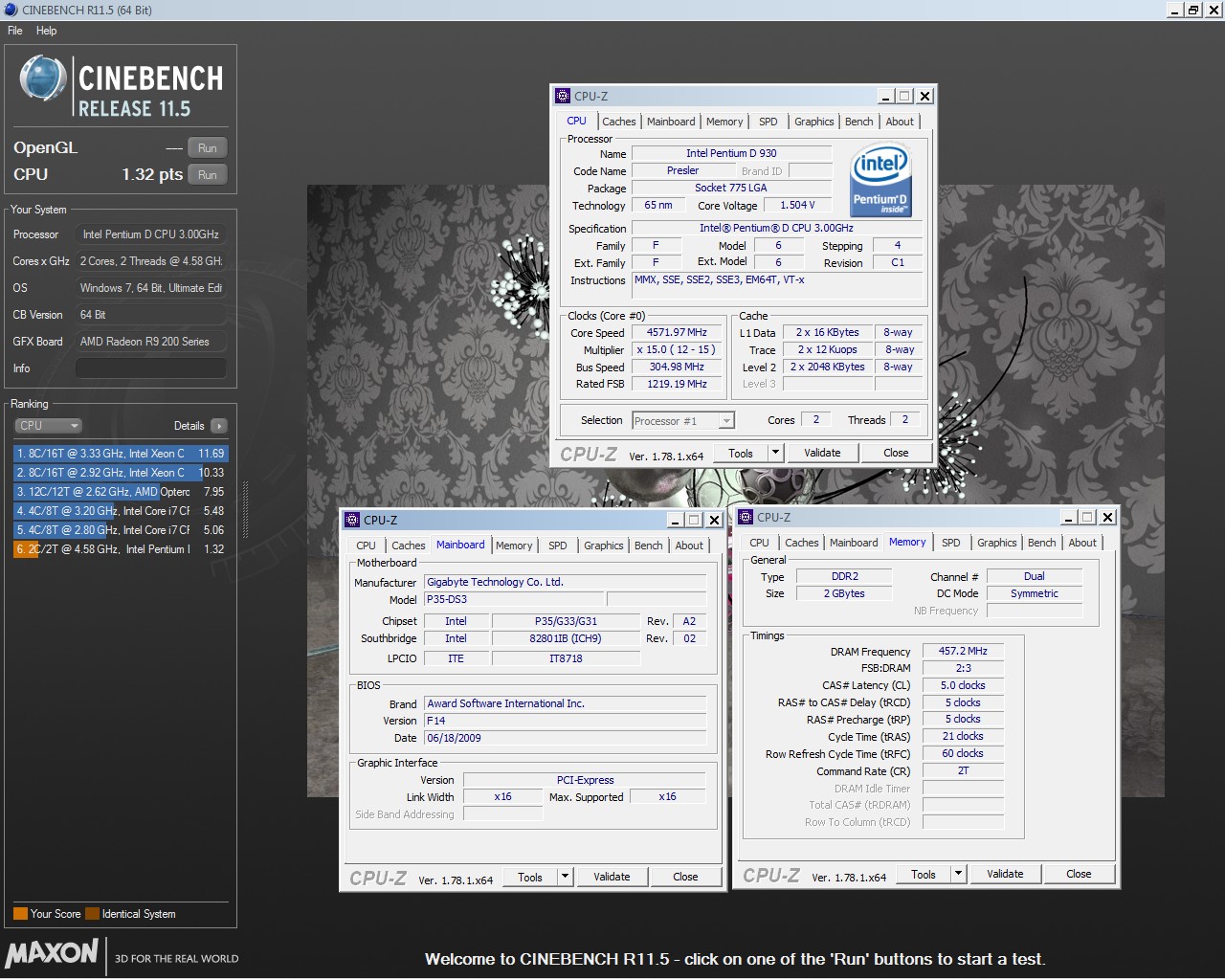Click the CPU-Z icon in the CPU window title bar
The image size is (1225, 980).
click(563, 96)
